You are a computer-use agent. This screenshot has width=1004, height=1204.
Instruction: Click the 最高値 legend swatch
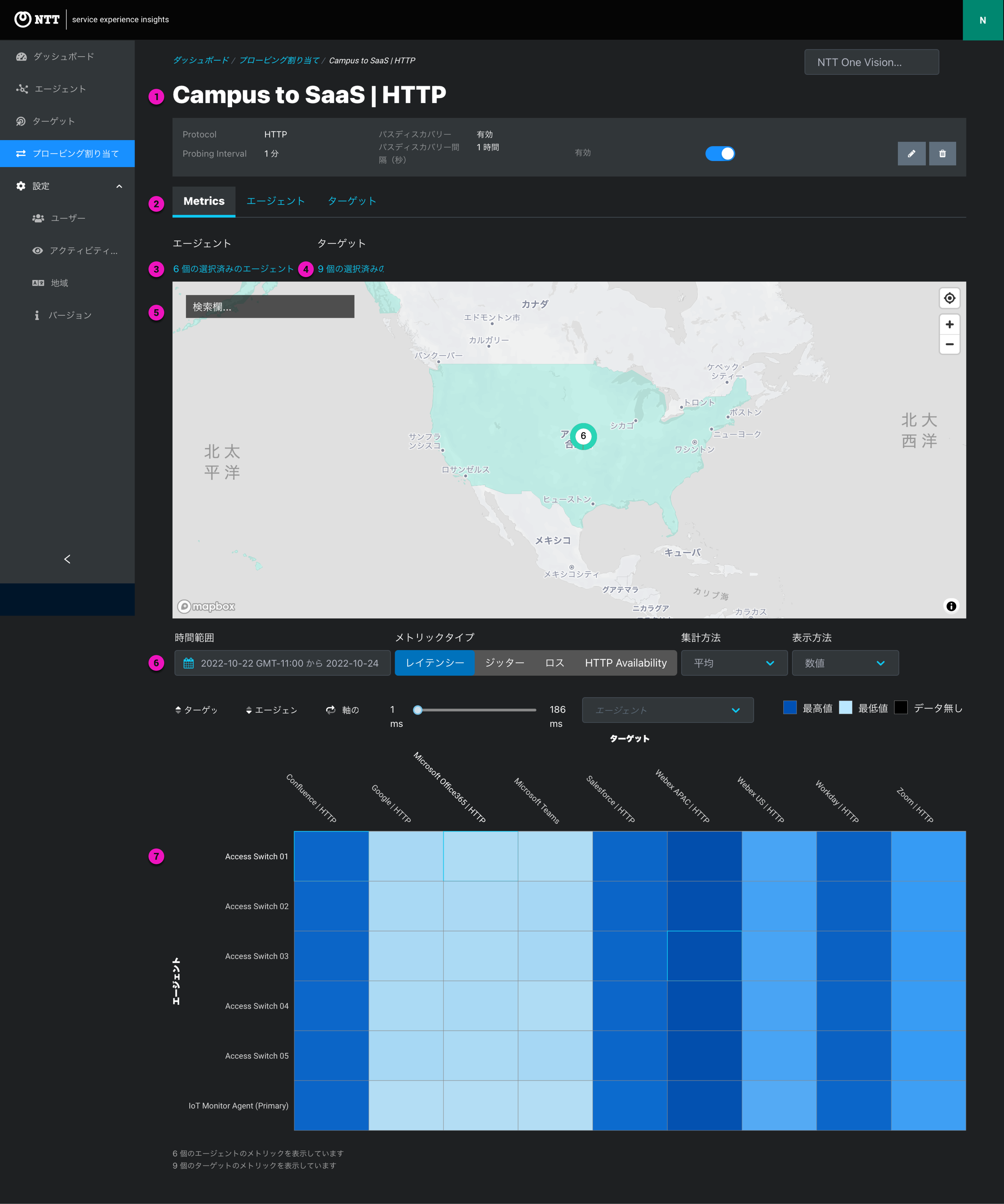point(790,708)
